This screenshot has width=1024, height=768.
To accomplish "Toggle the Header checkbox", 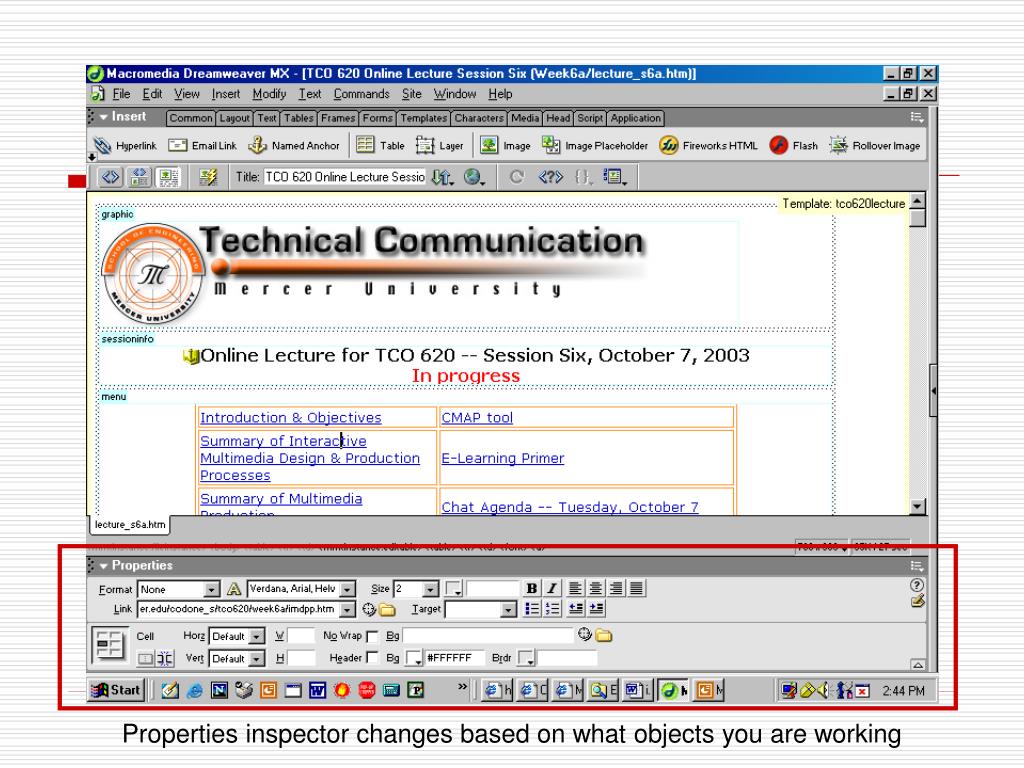I will click(372, 658).
